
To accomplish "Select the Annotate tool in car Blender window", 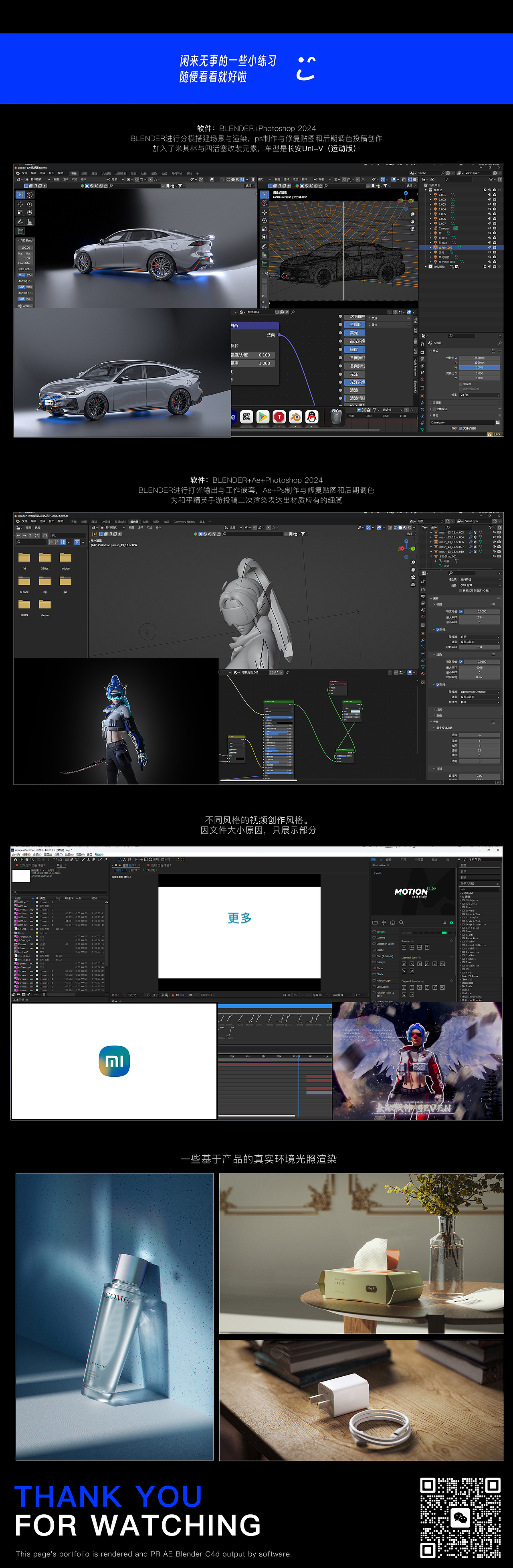I will (x=20, y=222).
